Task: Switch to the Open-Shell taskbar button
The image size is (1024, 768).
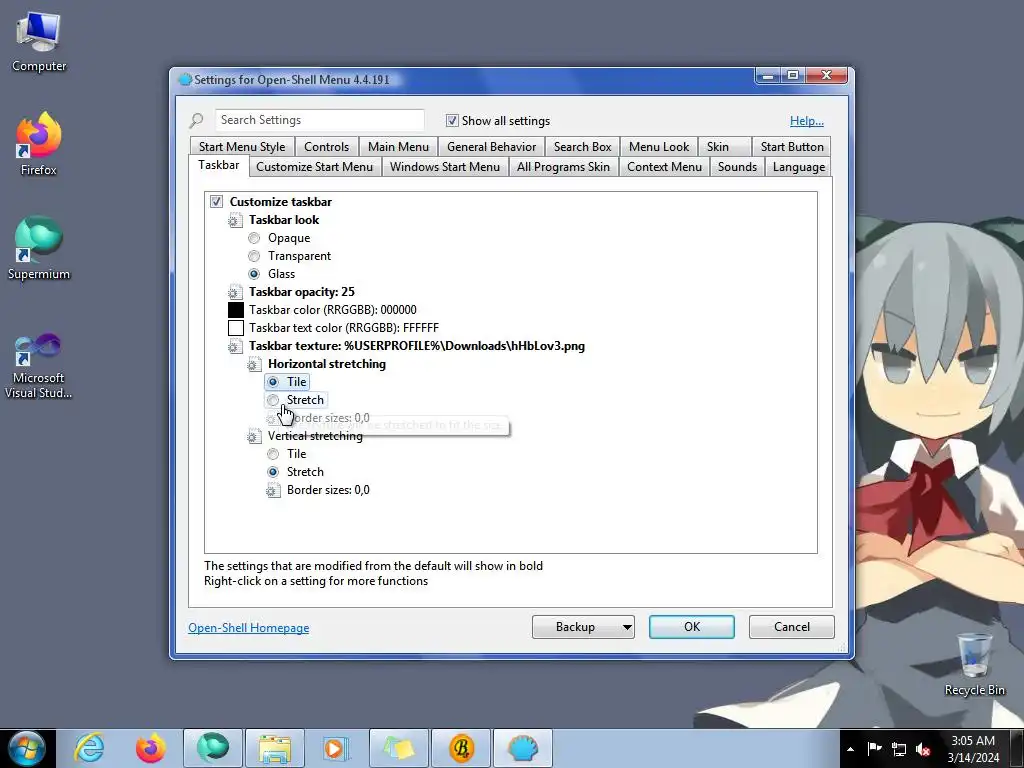Action: [x=523, y=748]
